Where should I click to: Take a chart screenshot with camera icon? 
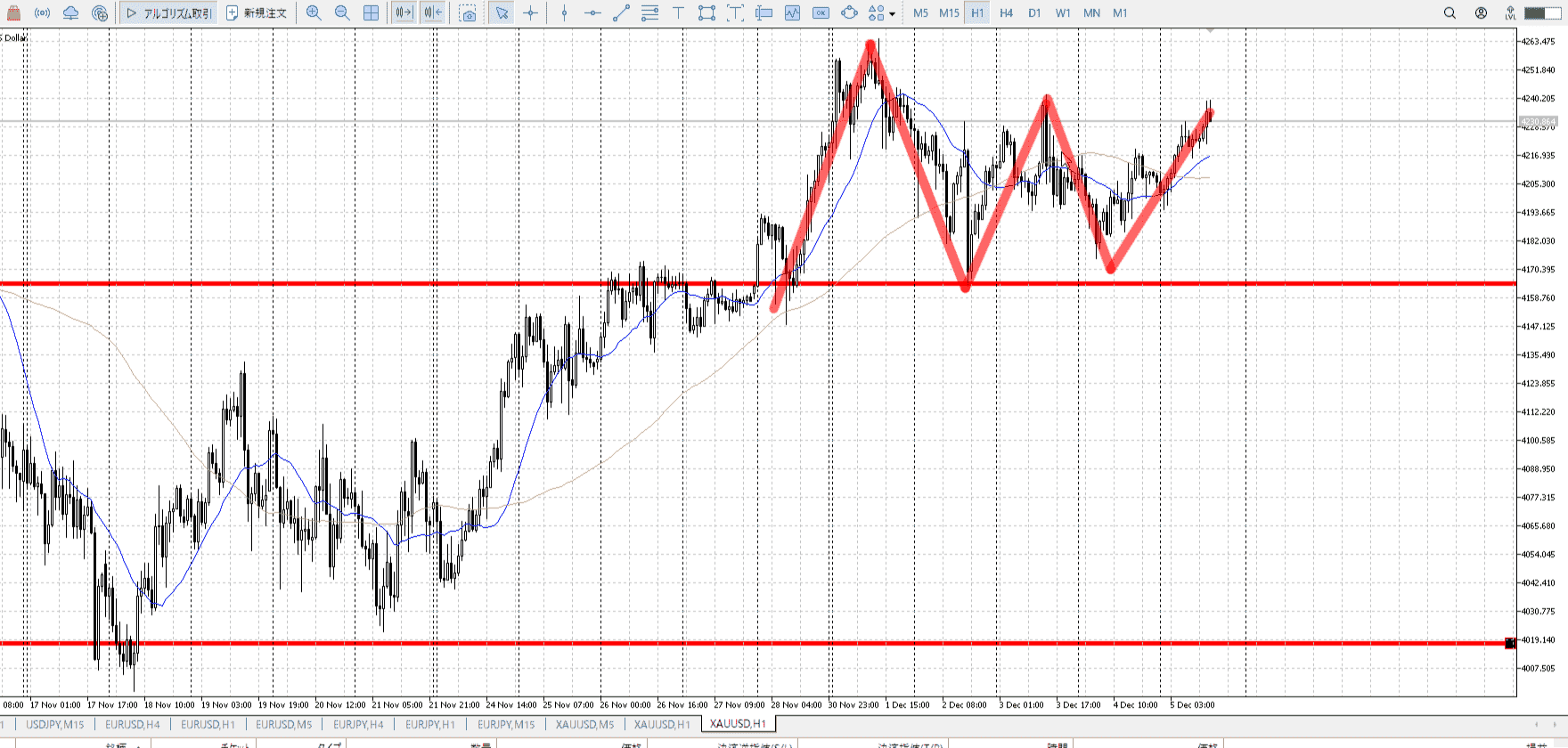[468, 13]
